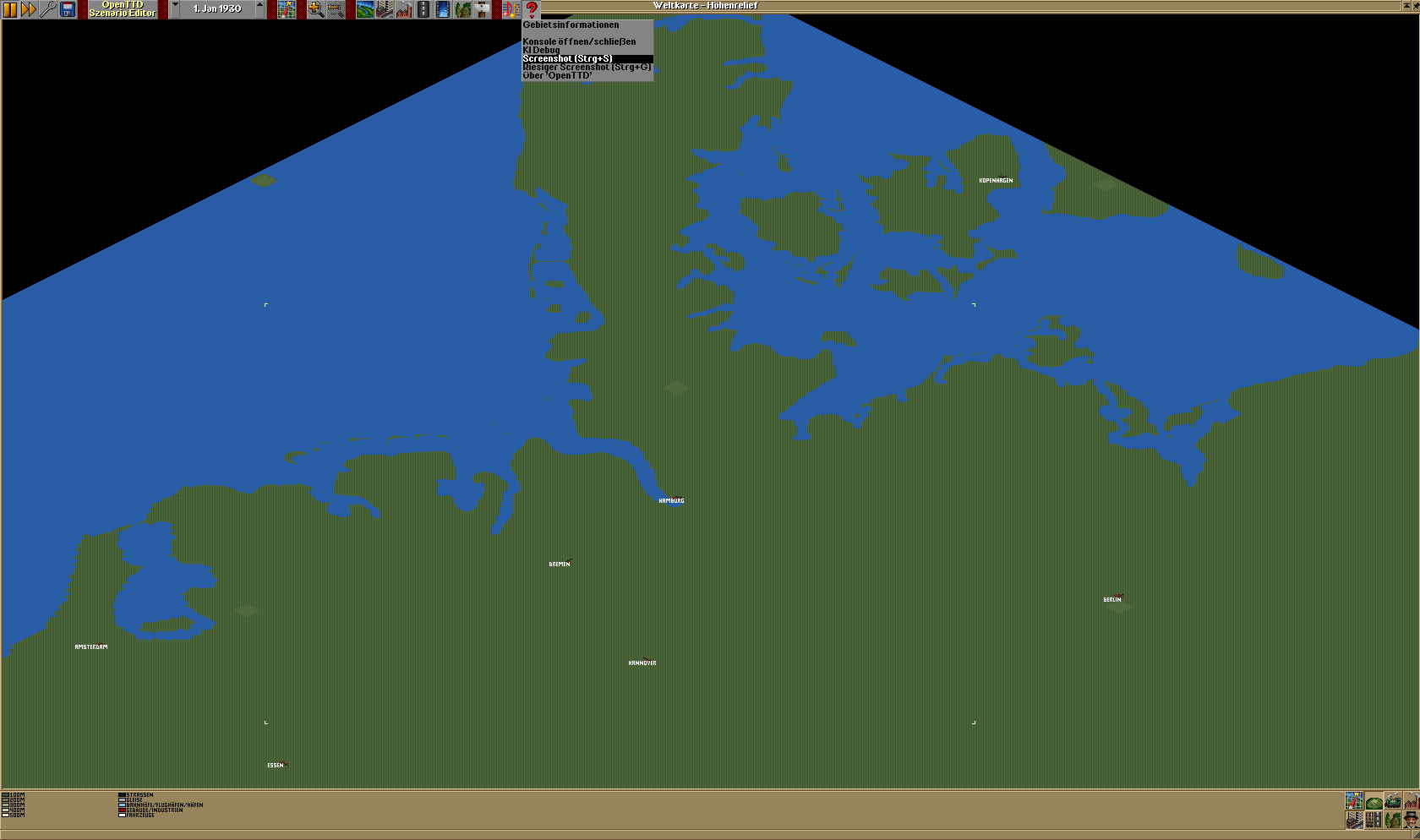Show map owners via top-hat man icon

pos(1411,820)
